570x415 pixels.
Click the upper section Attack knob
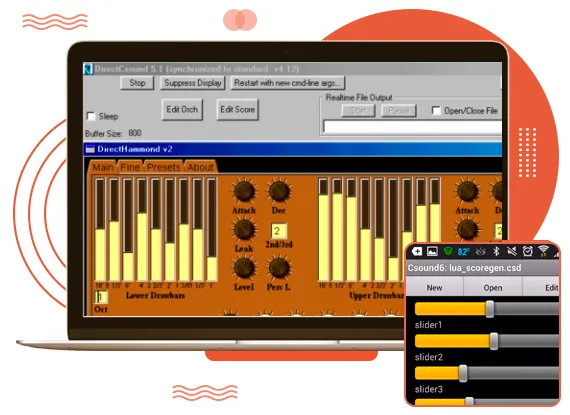pyautogui.click(x=467, y=191)
